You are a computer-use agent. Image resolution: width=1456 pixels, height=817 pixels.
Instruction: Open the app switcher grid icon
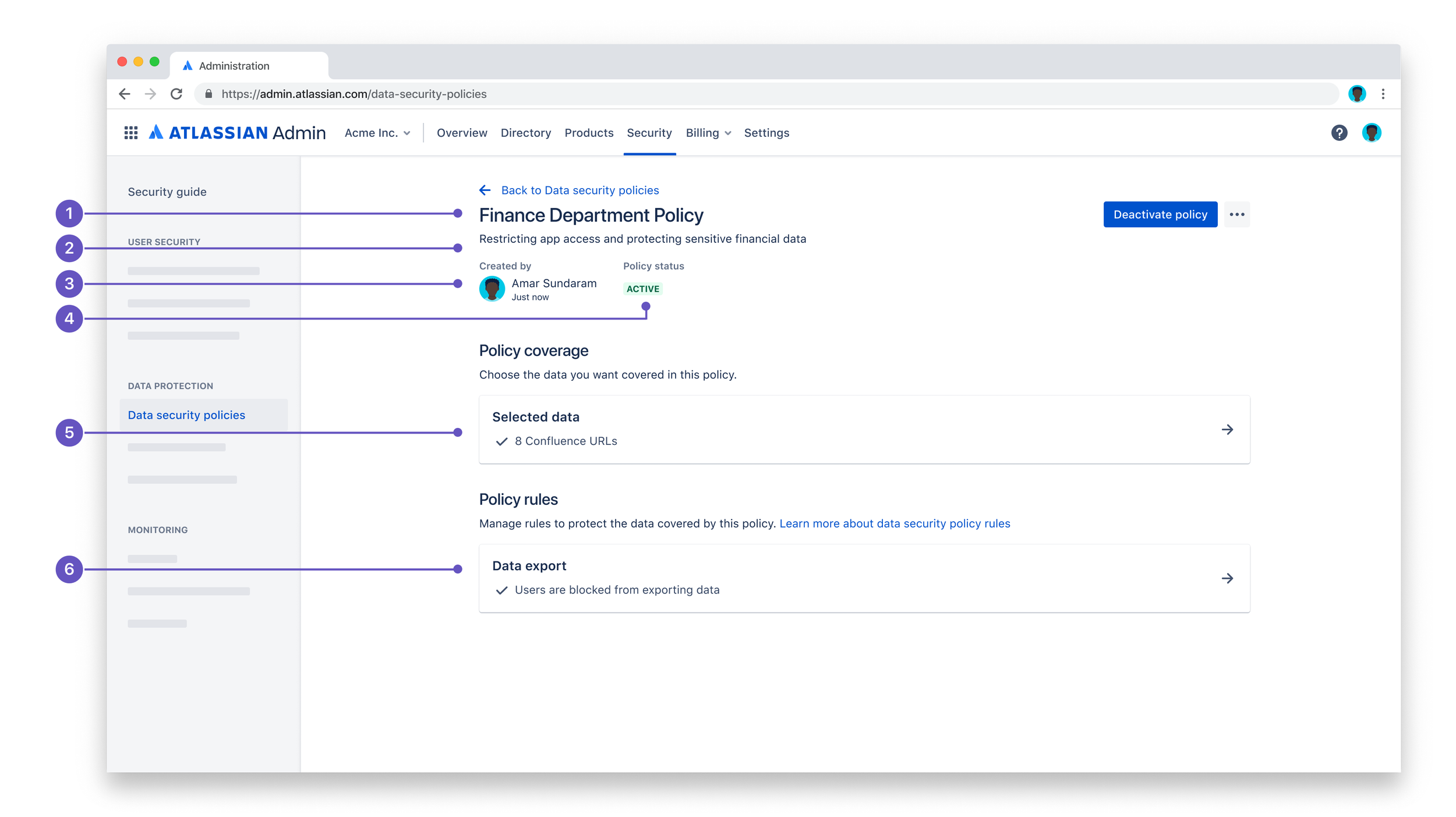130,133
